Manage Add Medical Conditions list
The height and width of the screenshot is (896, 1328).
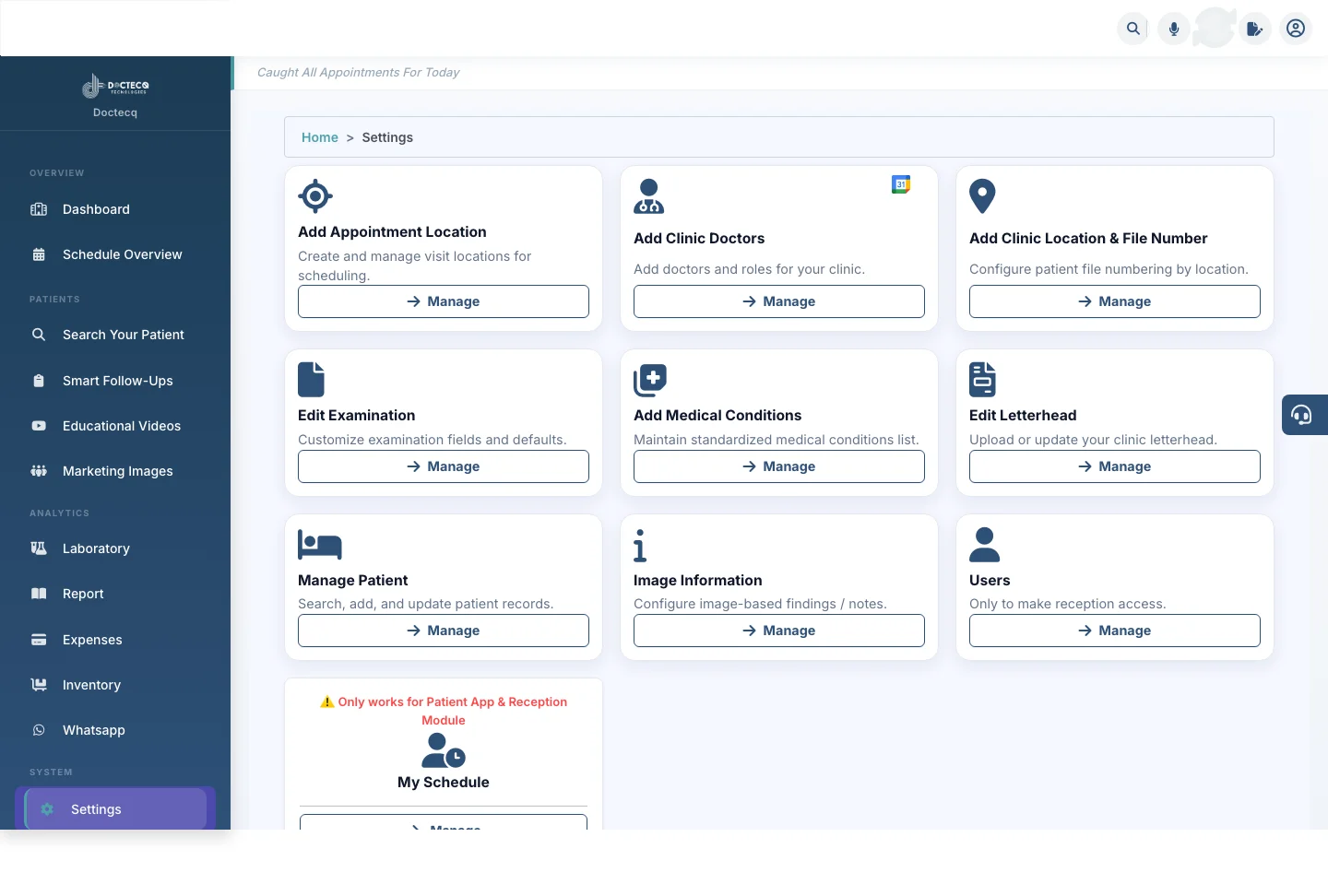779,466
